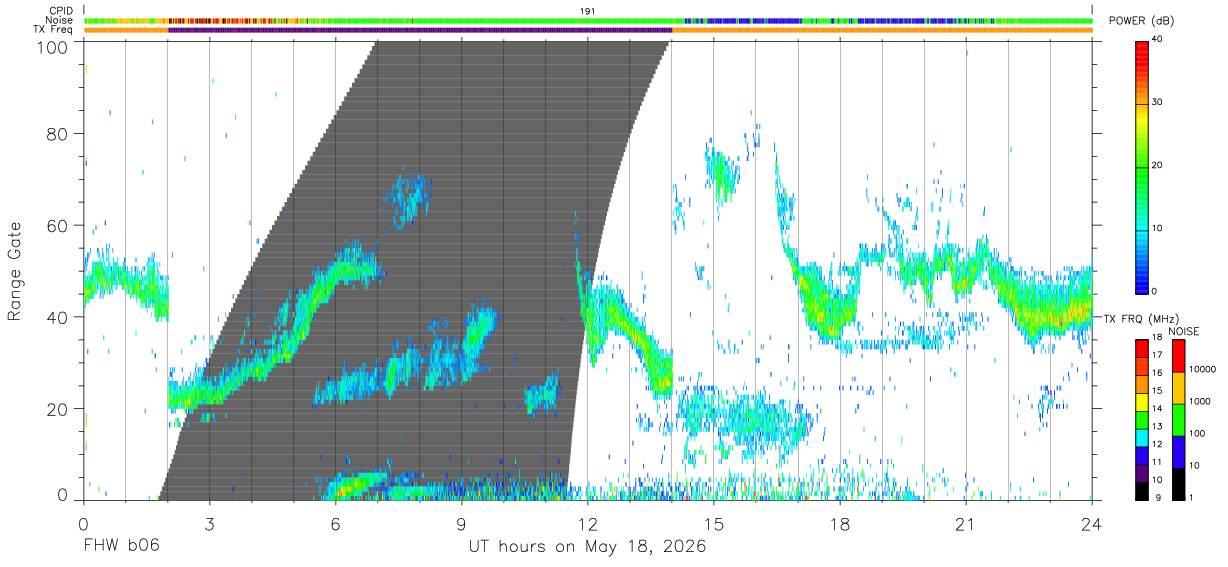Click noise legend value 10000
Viewport: 1228px width, 567px height.
pos(1202,369)
